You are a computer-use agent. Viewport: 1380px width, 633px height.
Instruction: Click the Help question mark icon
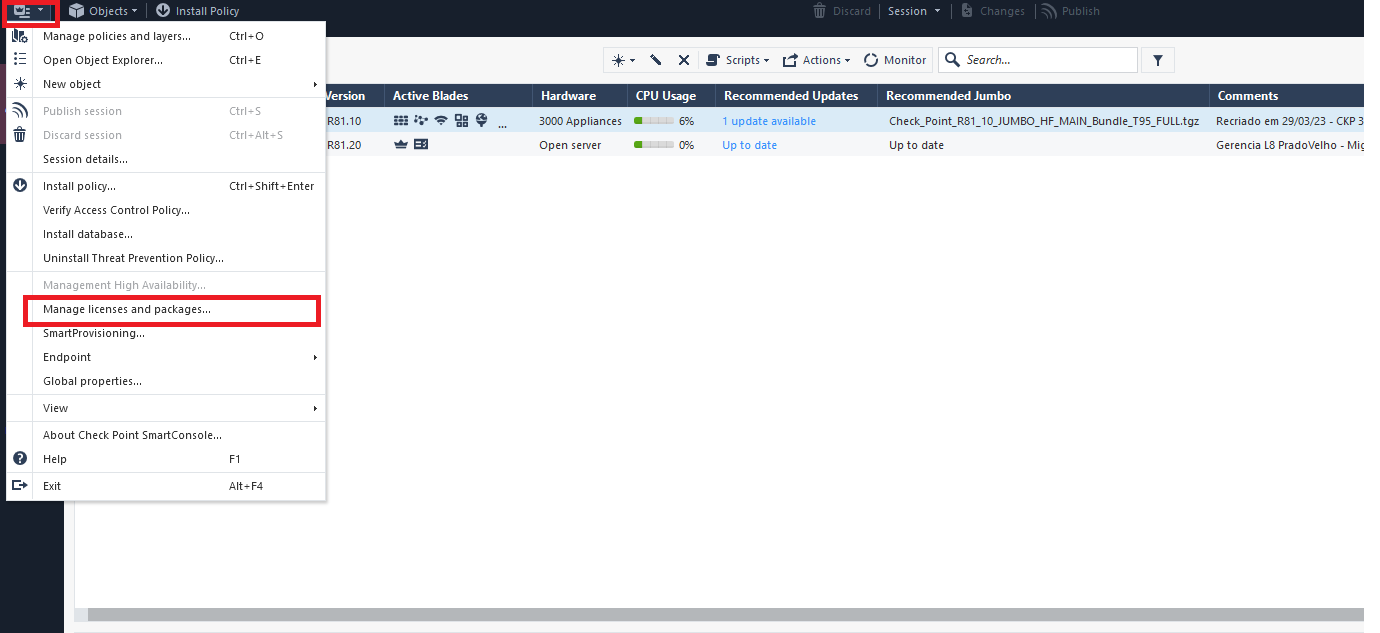pos(20,459)
